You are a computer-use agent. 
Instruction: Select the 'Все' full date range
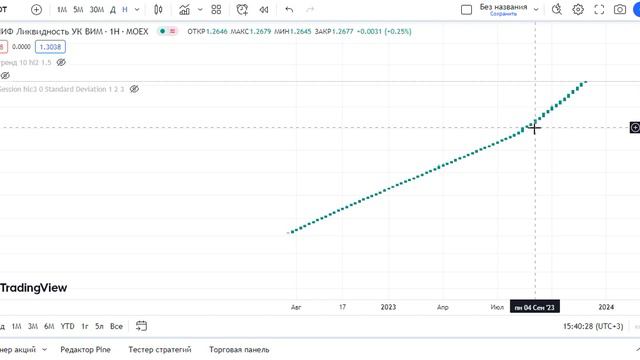coord(116,326)
